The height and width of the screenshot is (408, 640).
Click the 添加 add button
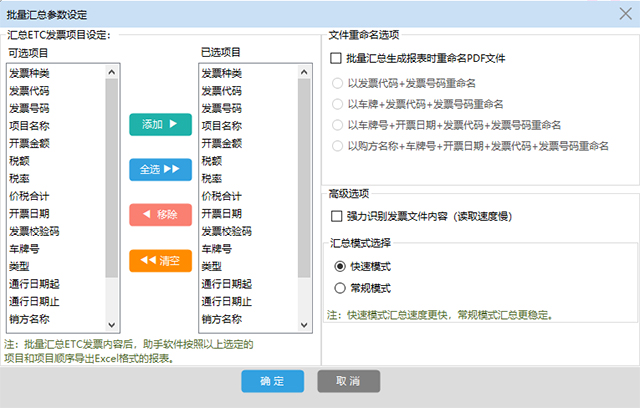(x=159, y=124)
